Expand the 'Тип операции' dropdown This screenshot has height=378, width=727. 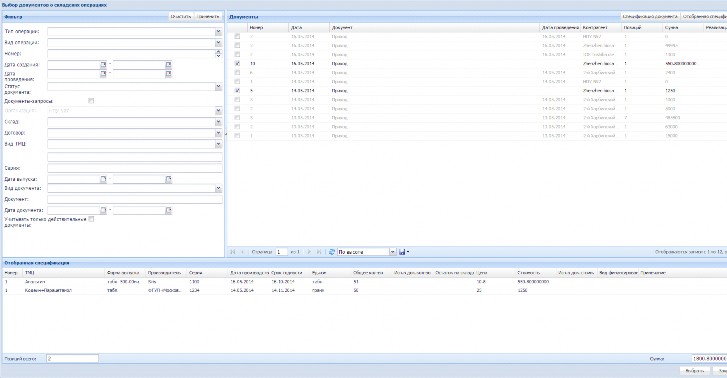pos(218,32)
